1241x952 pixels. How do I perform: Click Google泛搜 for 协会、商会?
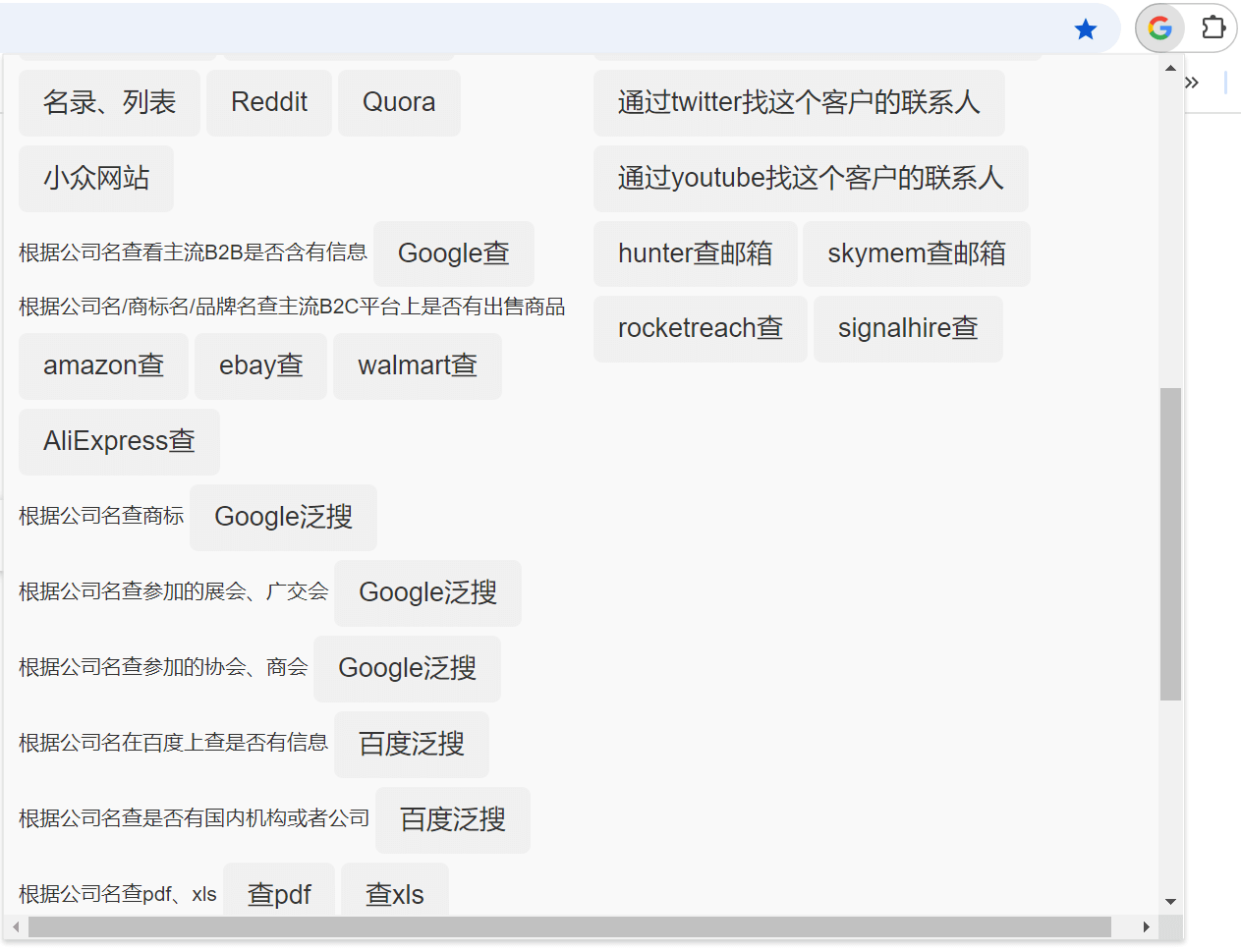407,668
